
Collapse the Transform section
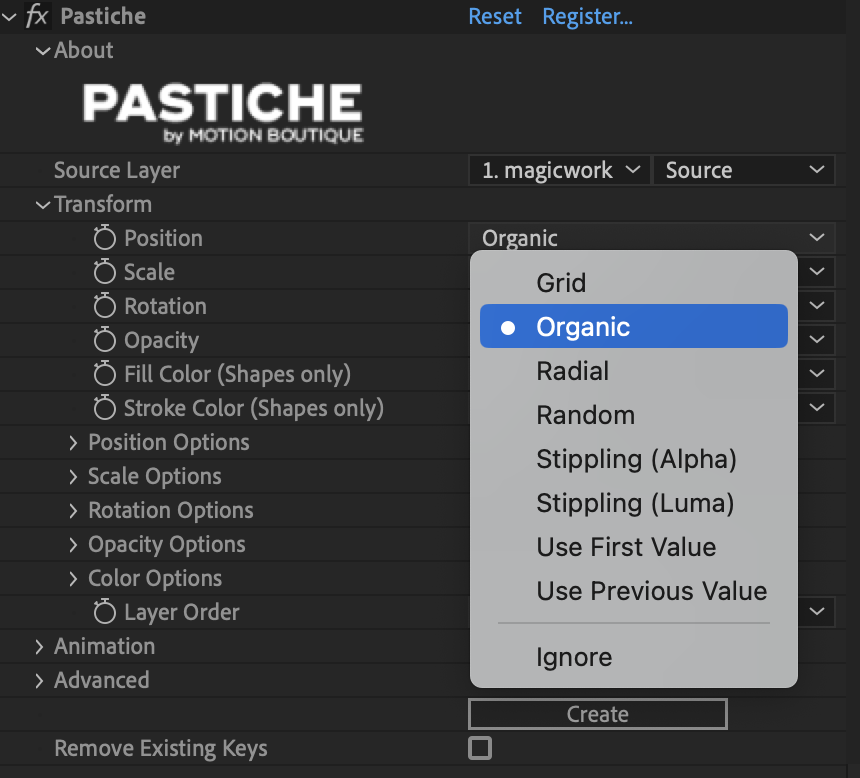tap(42, 204)
